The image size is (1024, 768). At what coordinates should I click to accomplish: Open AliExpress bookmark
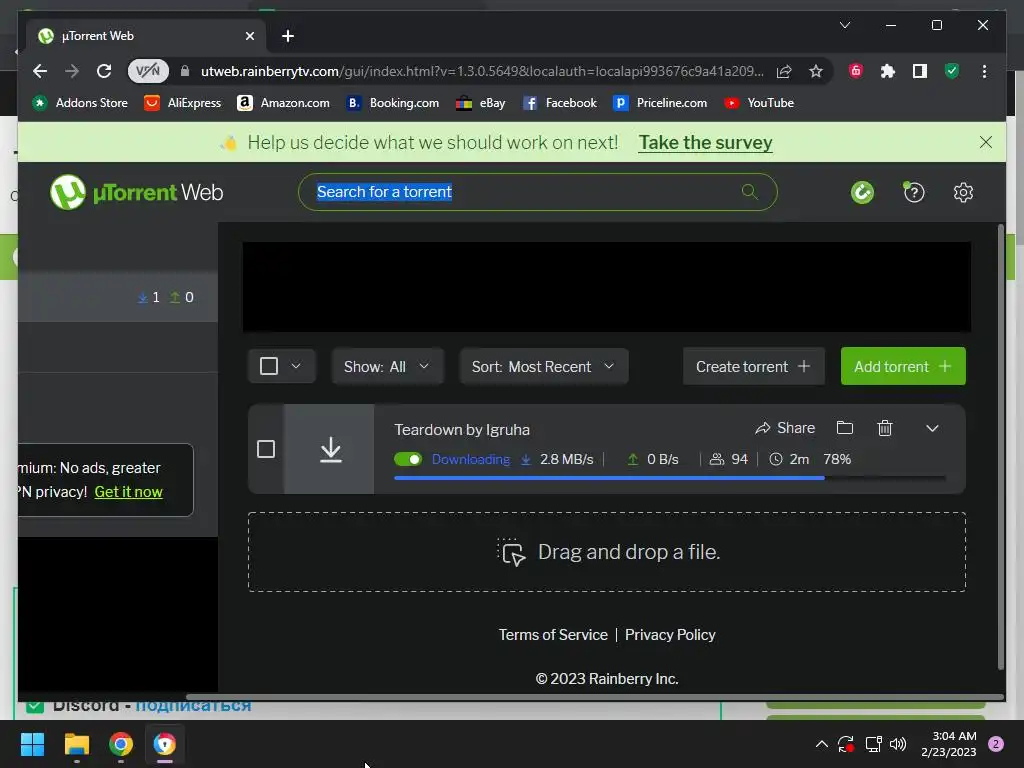(183, 103)
